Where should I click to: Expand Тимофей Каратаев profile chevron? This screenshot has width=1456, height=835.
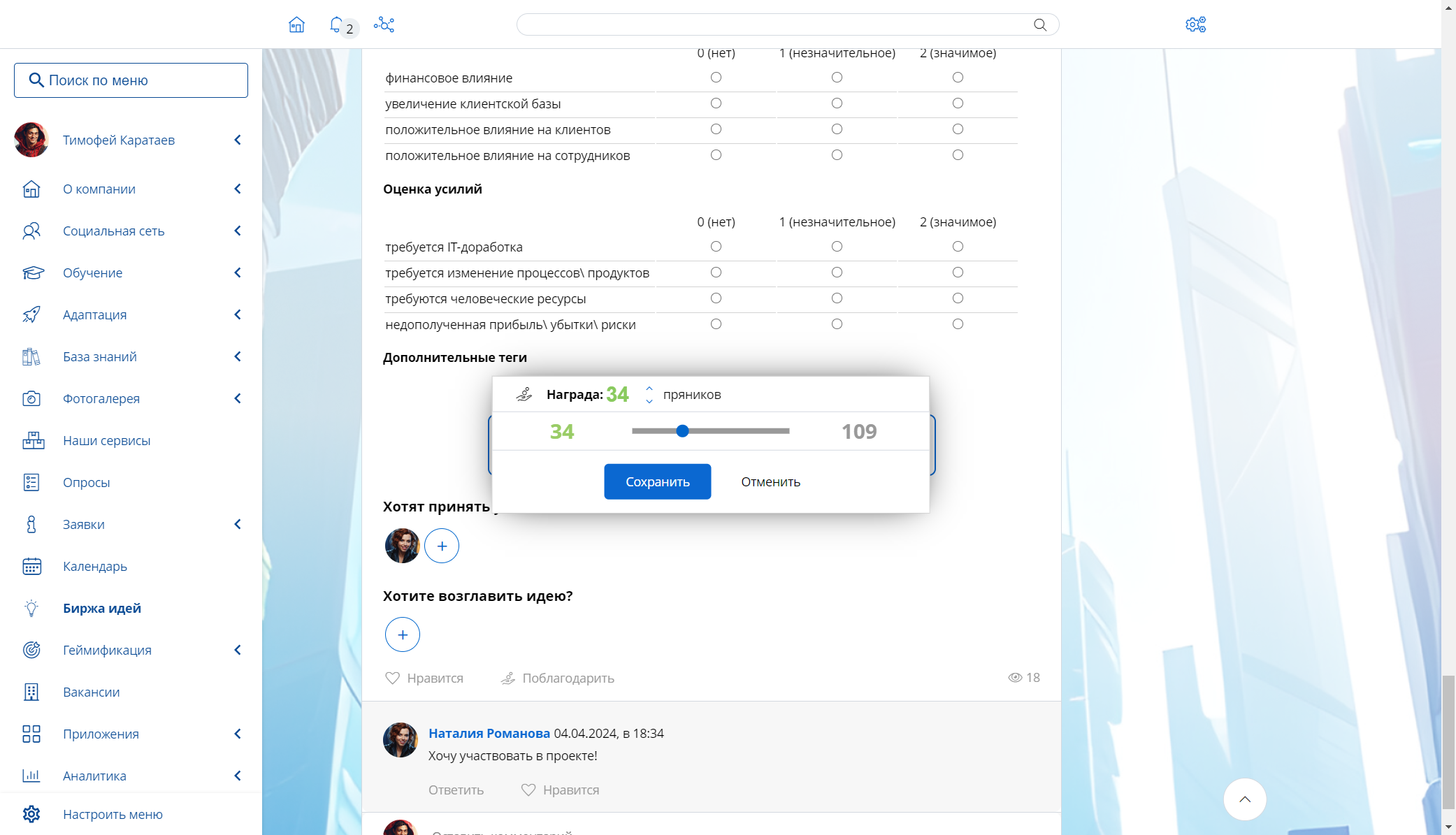238,140
